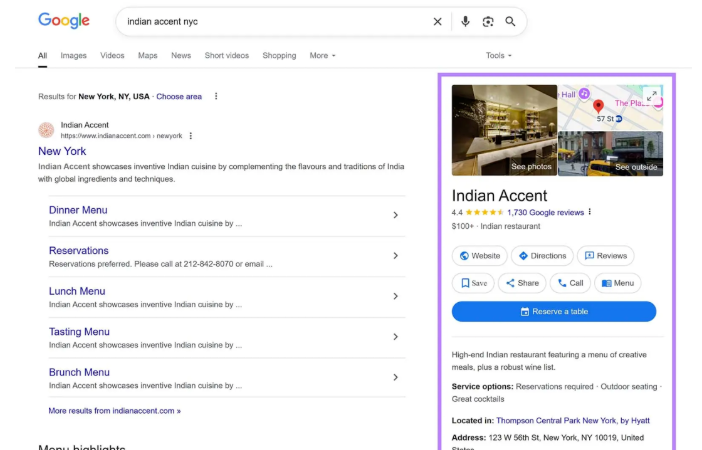Clear the search query with X icon

[437, 22]
